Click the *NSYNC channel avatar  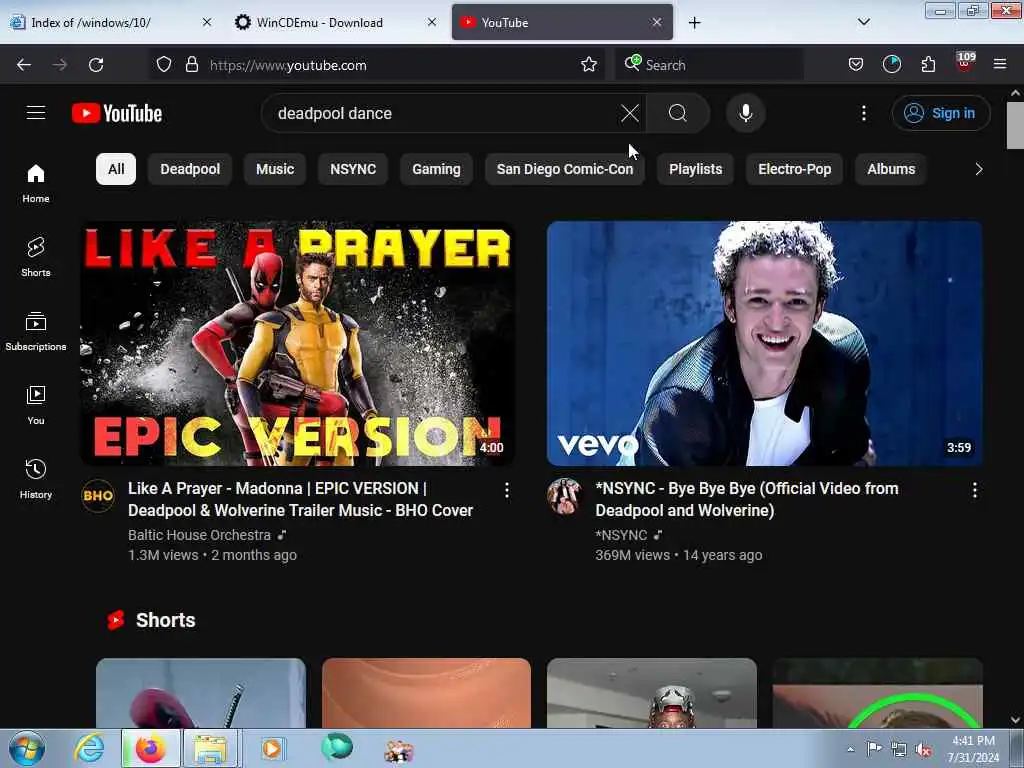coord(564,496)
